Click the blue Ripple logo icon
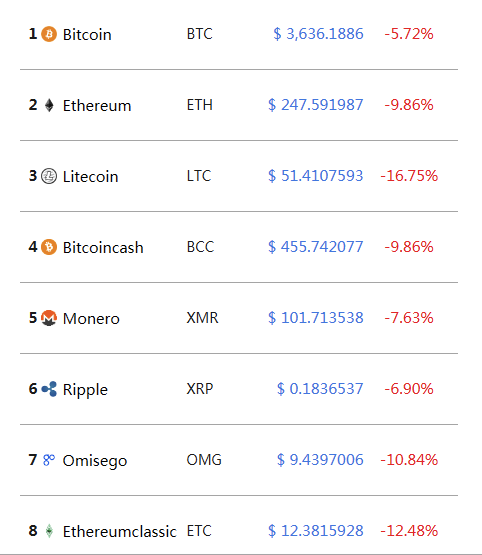 [x=49, y=389]
